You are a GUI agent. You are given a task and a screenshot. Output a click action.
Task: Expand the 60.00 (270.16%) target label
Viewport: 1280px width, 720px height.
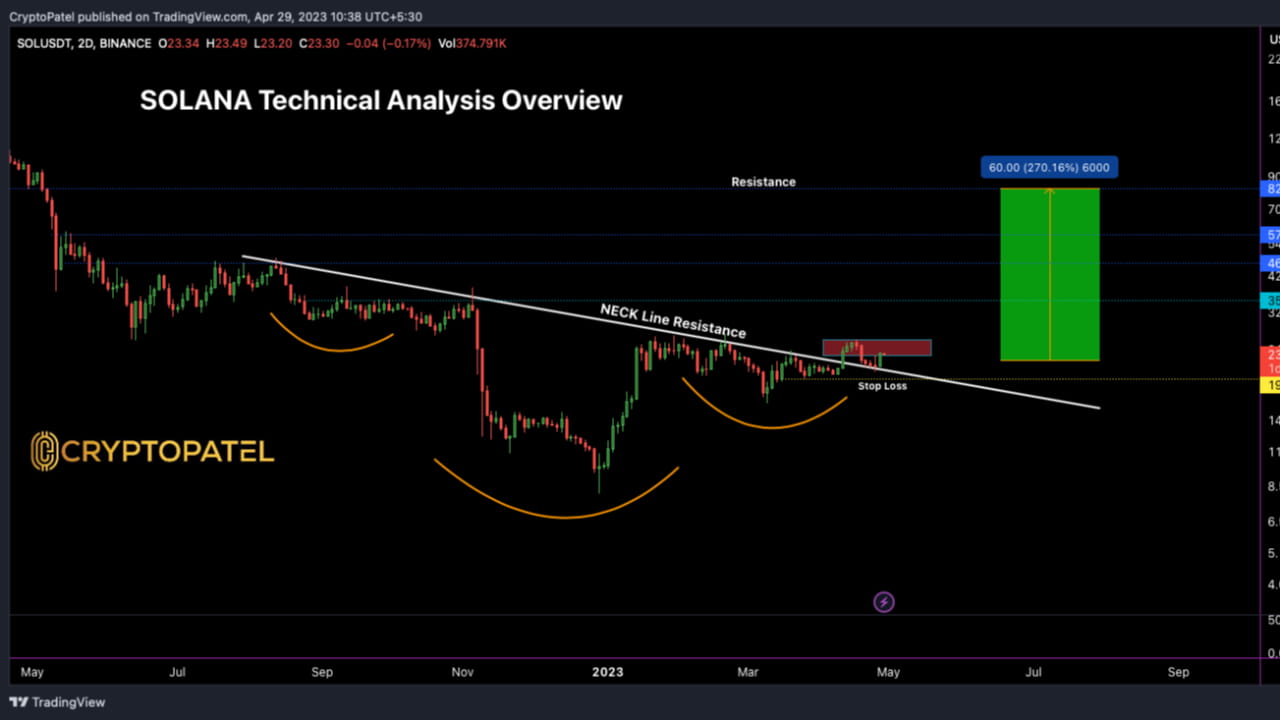1048,167
